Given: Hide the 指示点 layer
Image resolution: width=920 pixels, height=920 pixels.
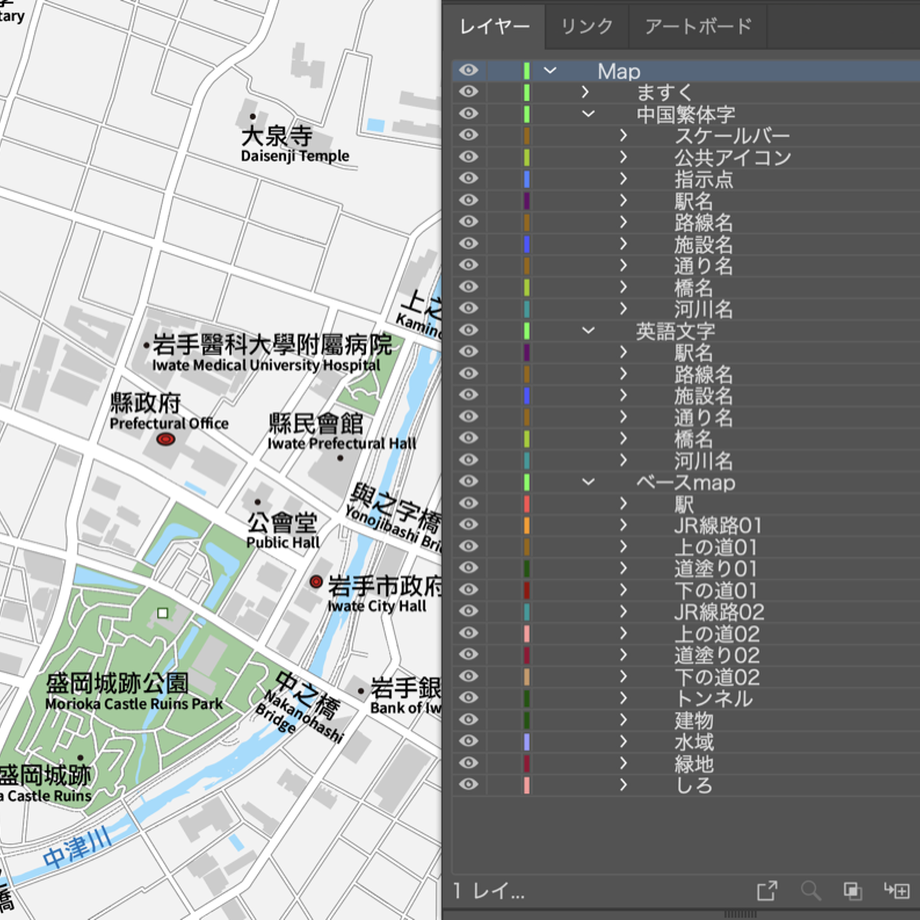Looking at the screenshot, I should 468,178.
